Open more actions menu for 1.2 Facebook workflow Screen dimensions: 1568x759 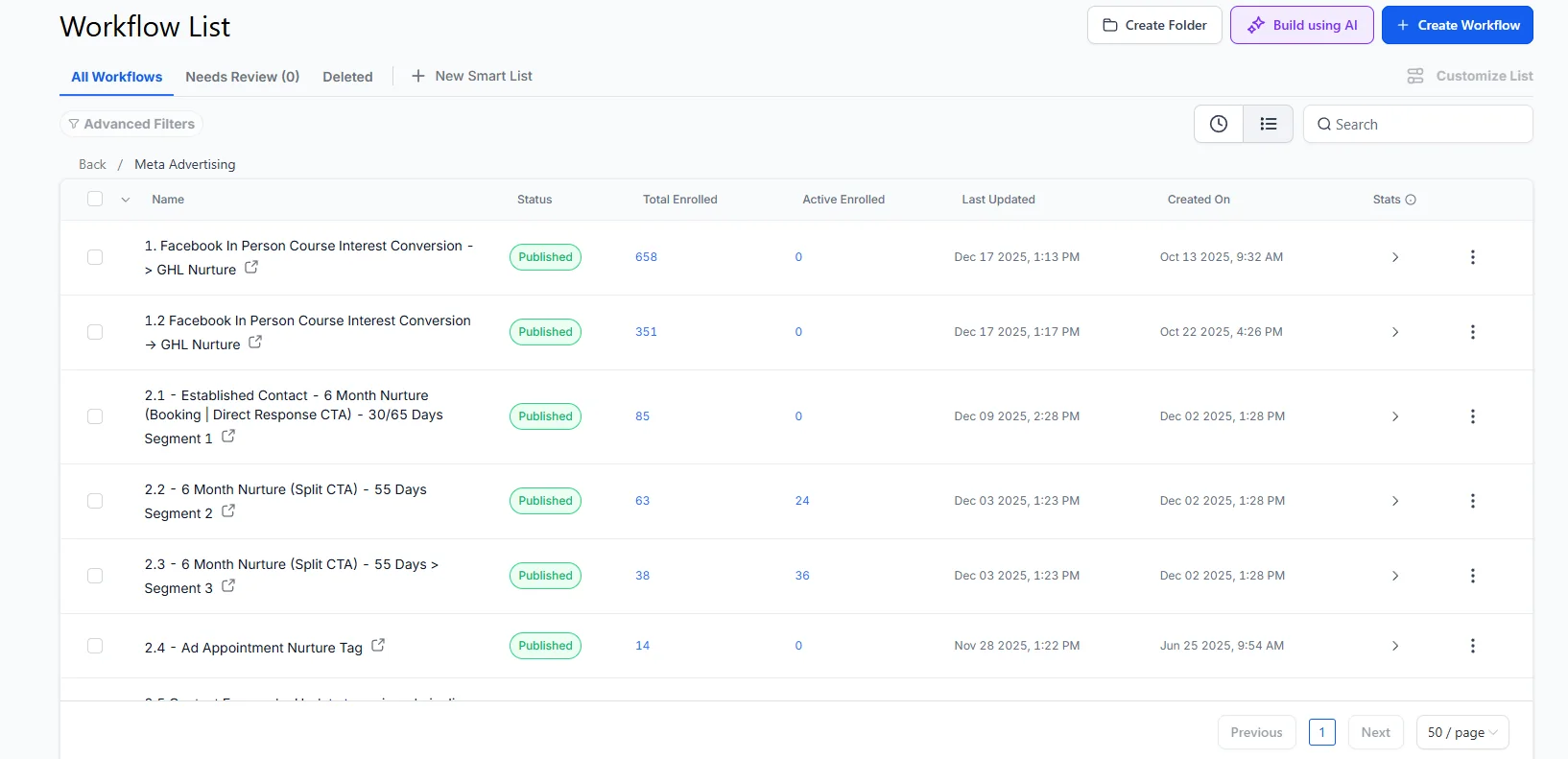pyautogui.click(x=1473, y=332)
